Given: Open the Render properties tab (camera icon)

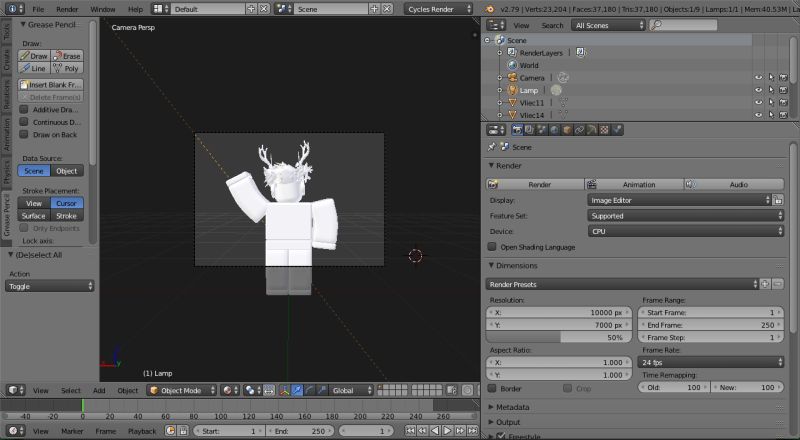Looking at the screenshot, I should tap(517, 130).
